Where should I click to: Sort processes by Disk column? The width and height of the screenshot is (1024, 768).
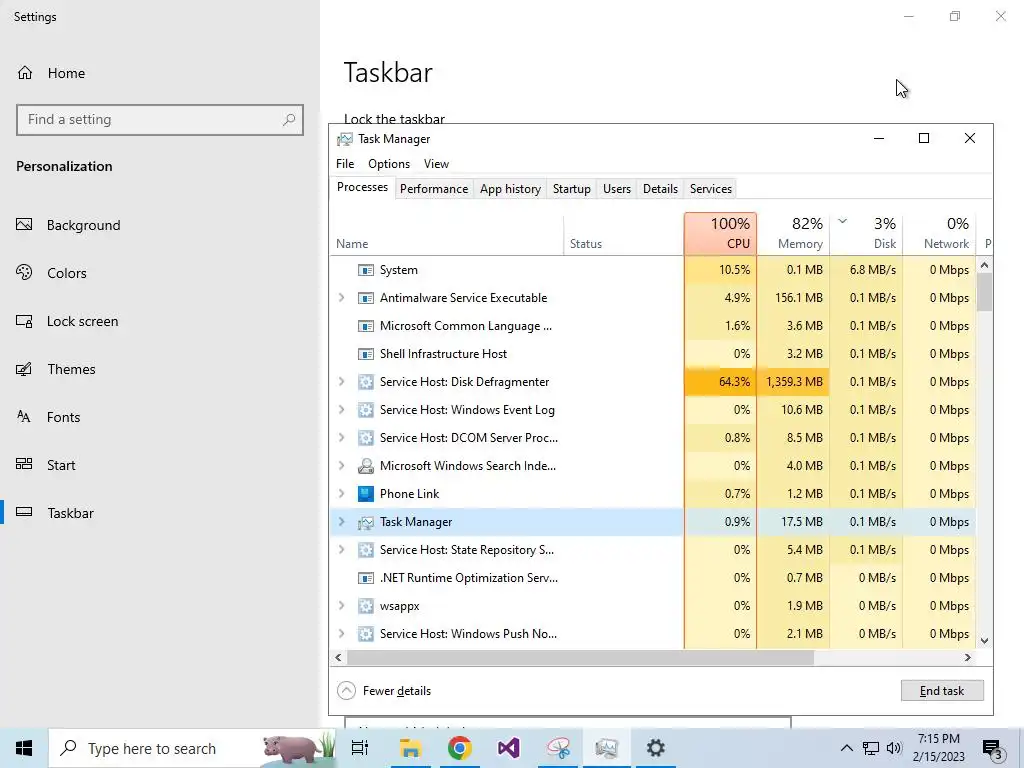point(867,234)
